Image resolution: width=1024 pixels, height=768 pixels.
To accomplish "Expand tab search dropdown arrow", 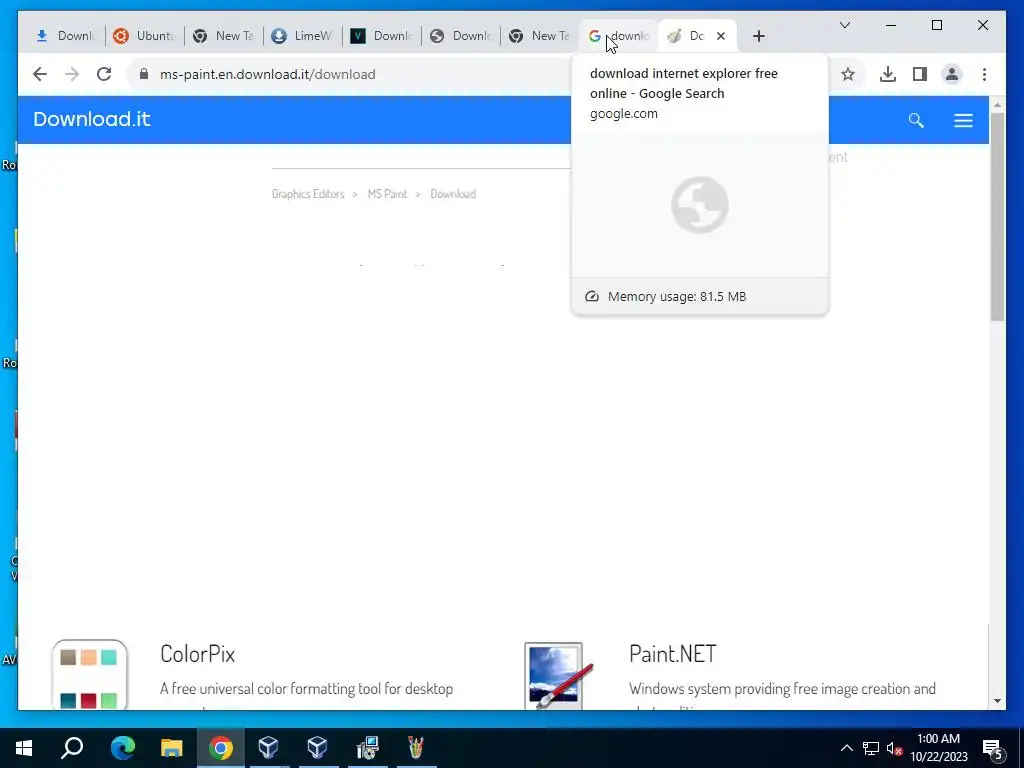I will click(844, 25).
